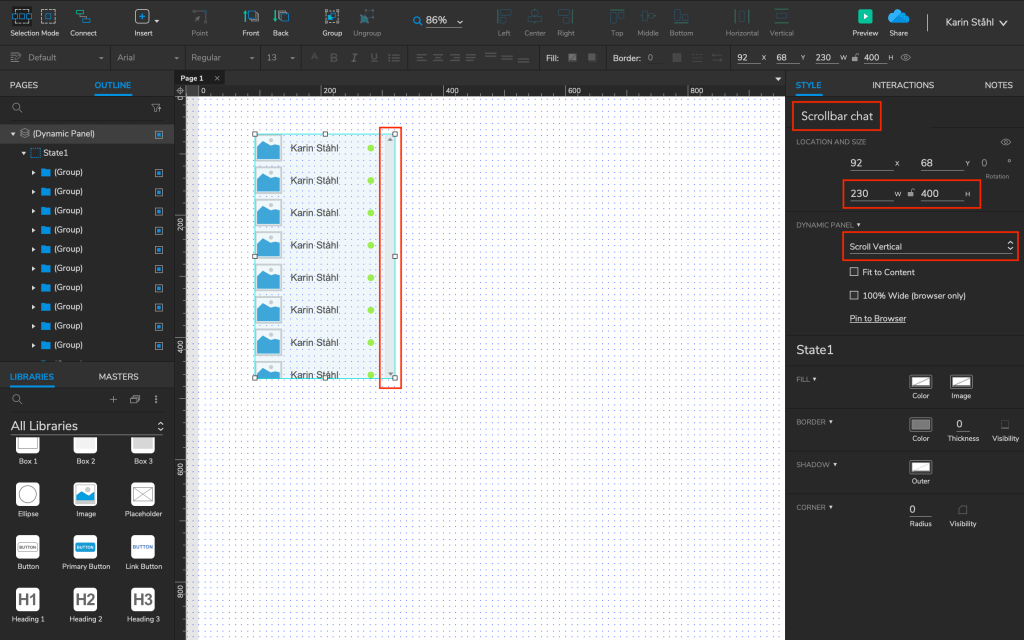Click the Group toolbar icon
1024x640 pixels.
tap(332, 17)
